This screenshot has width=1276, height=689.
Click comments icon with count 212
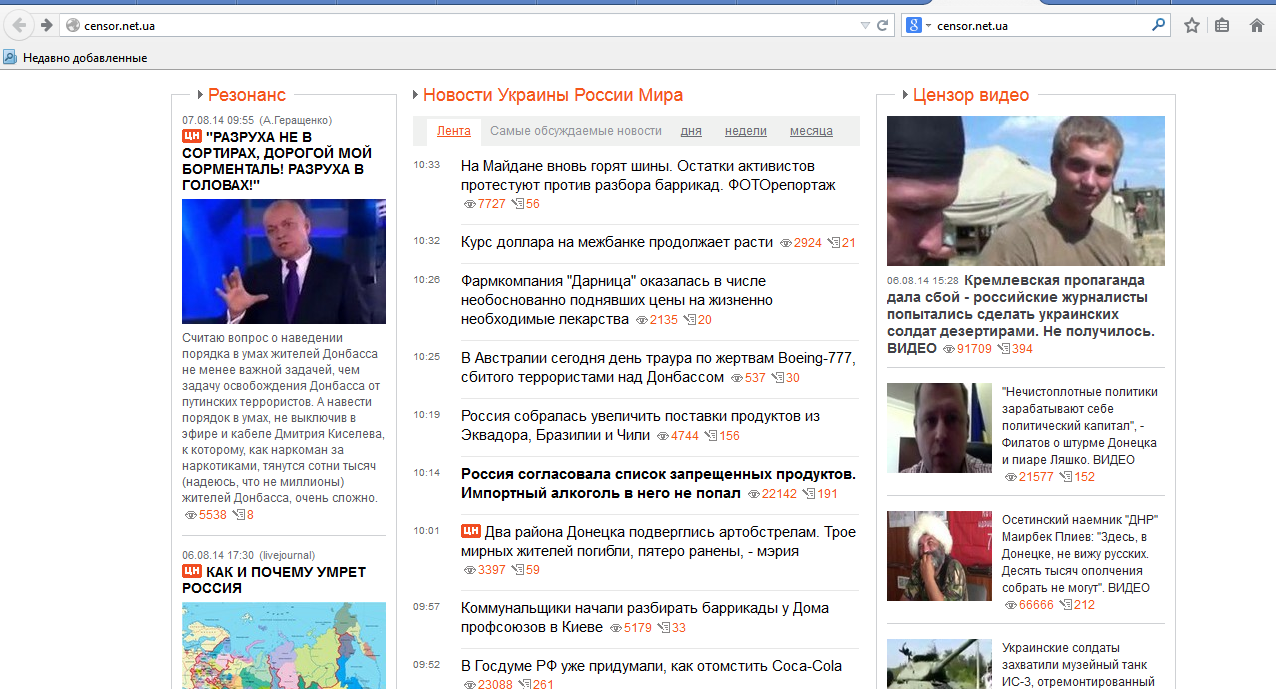1065,605
